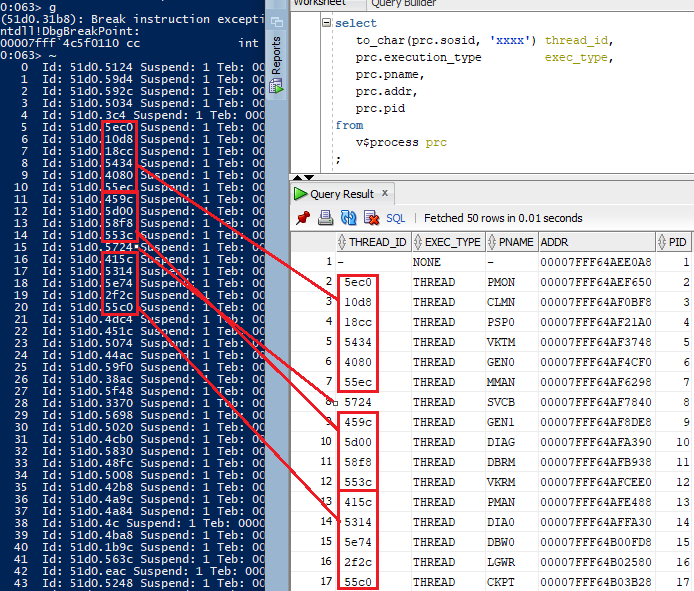Click the sort arrows on PNAME column
The width and height of the screenshot is (694, 591).
(492, 242)
